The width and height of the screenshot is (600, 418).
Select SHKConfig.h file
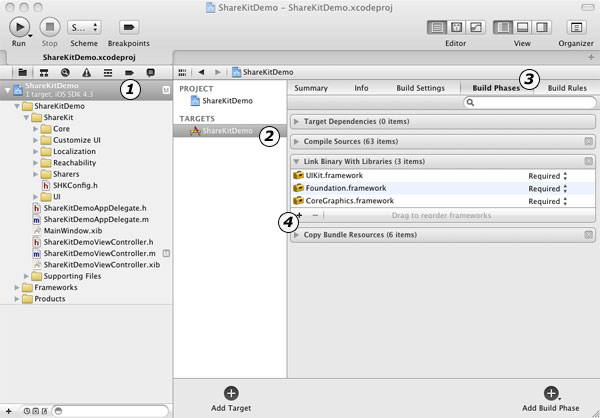70,186
